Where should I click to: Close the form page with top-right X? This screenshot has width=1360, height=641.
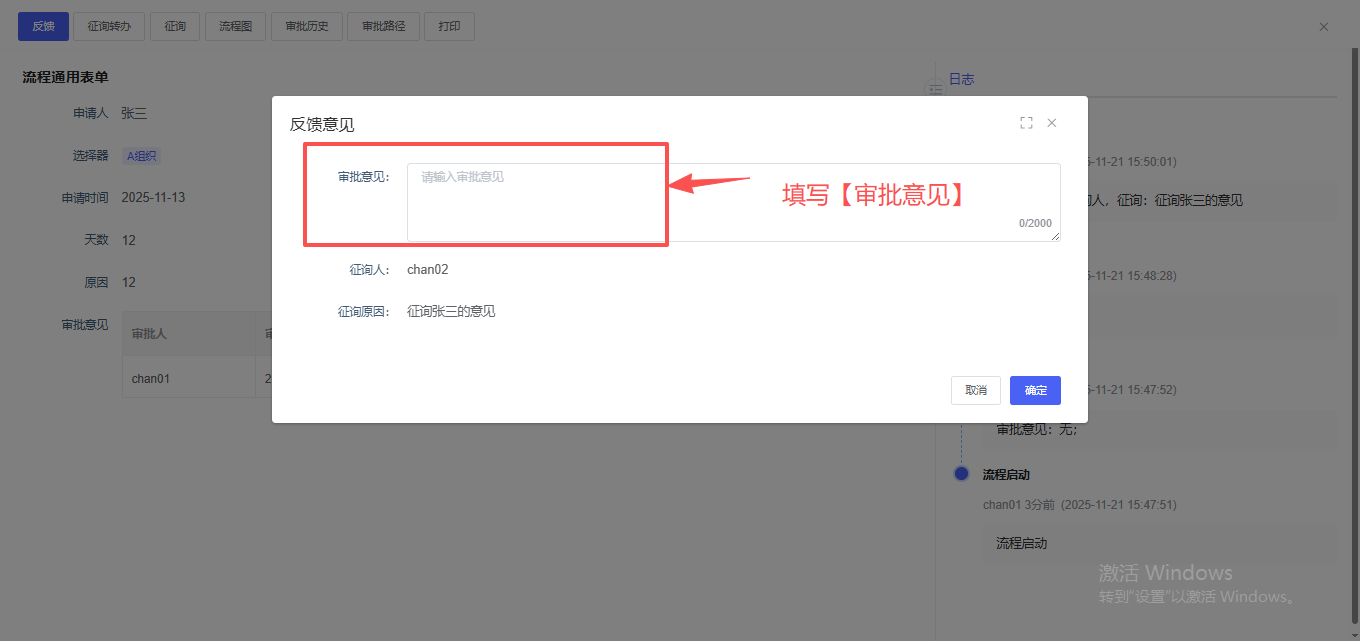[x=1323, y=27]
